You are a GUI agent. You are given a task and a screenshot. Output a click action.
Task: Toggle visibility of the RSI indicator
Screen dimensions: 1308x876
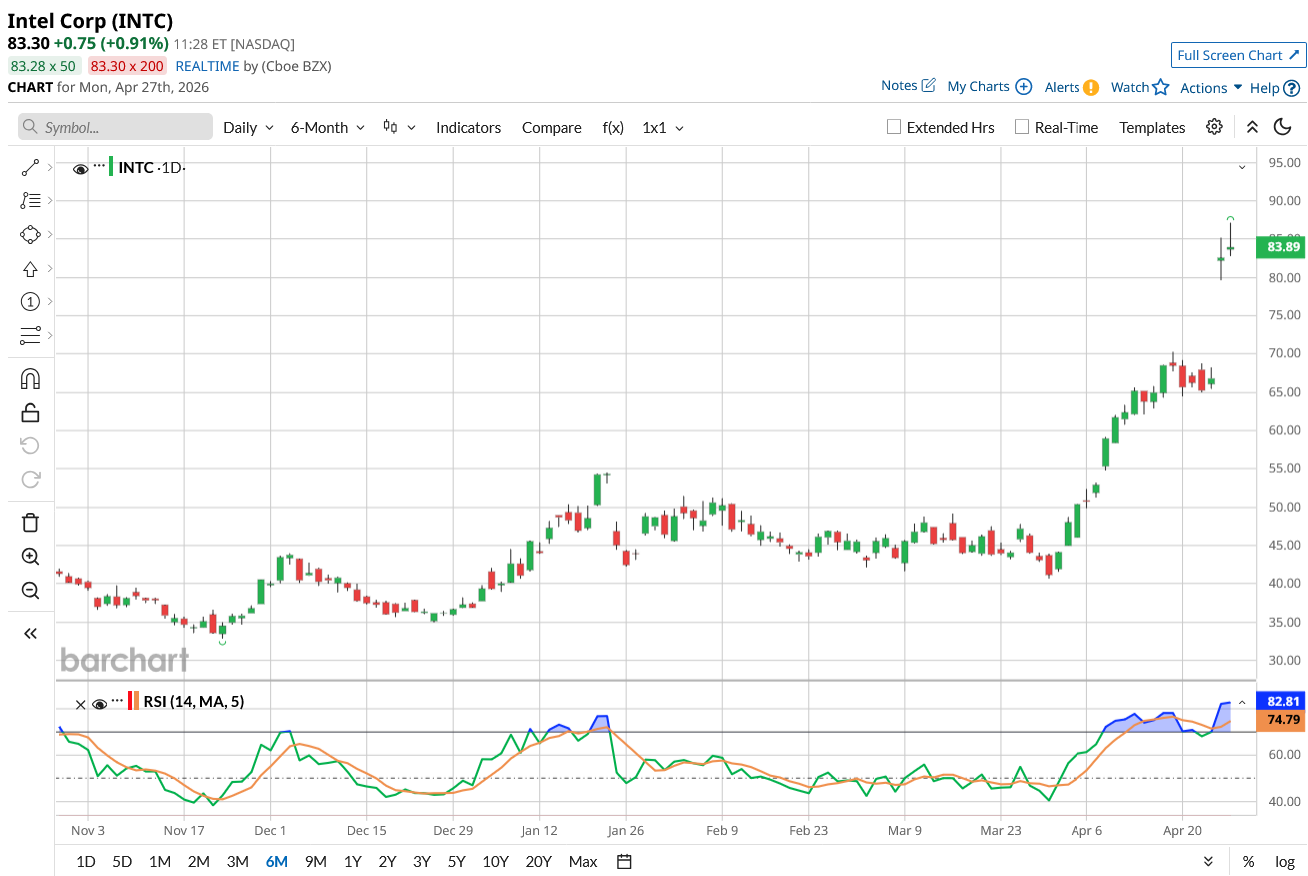(x=99, y=703)
